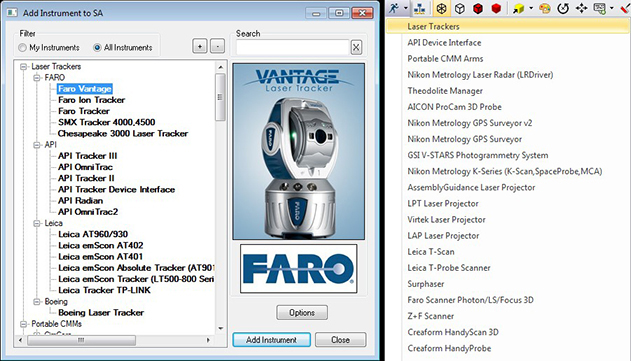Click the yellow box with arrow icon
Viewport: 631px width, 361px height.
point(518,8)
